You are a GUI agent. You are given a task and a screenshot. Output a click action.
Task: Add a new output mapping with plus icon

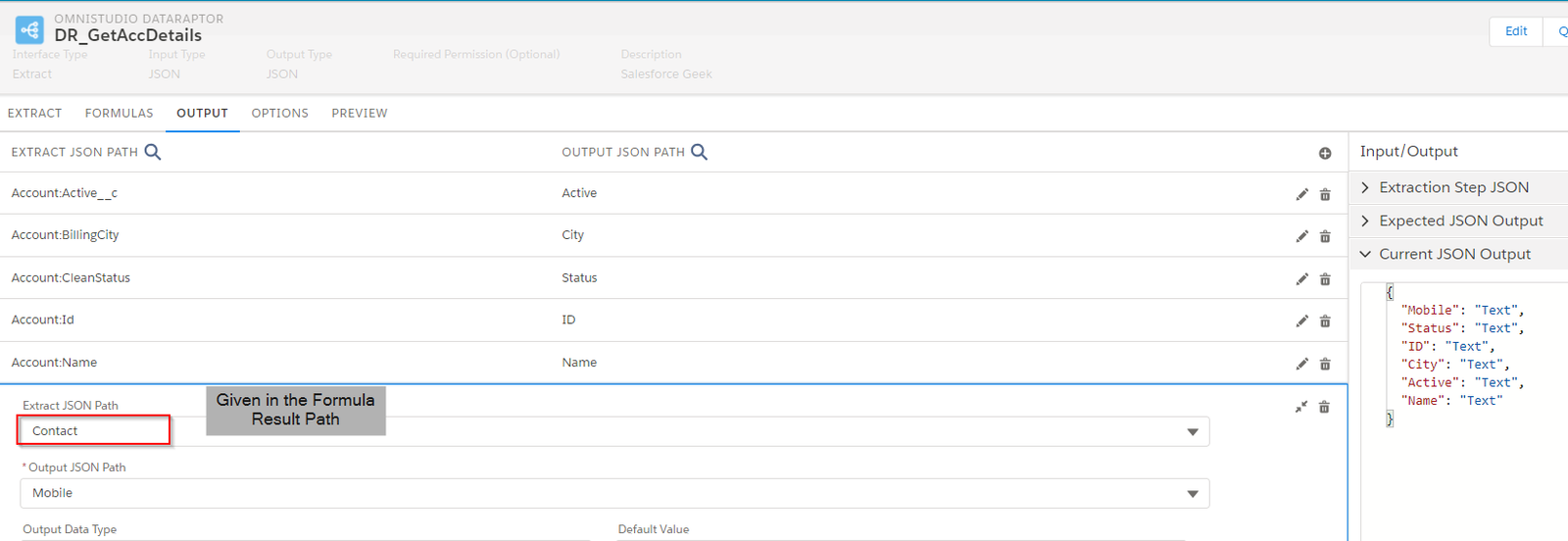click(1325, 153)
